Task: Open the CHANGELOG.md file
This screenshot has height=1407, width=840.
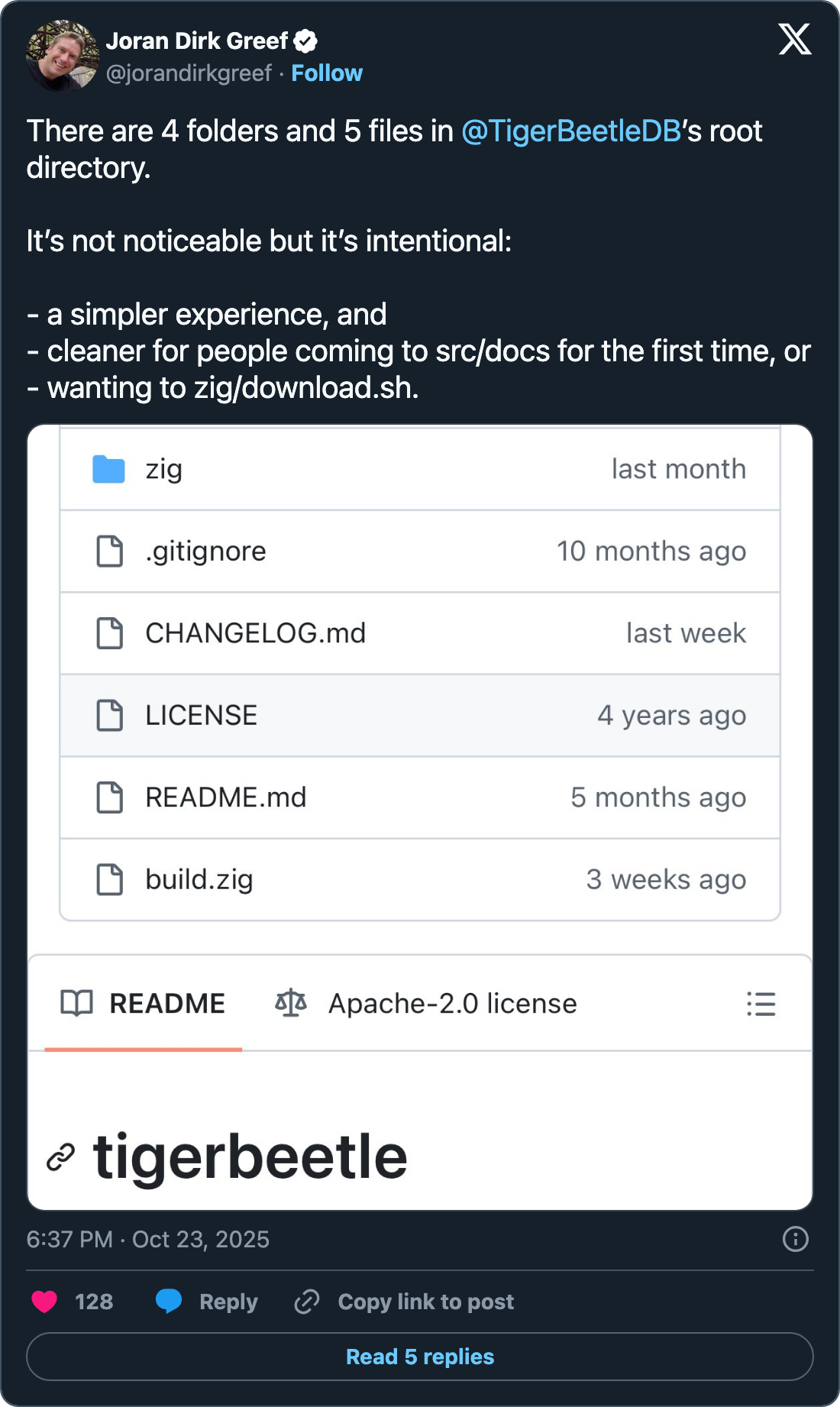Action: tap(255, 633)
